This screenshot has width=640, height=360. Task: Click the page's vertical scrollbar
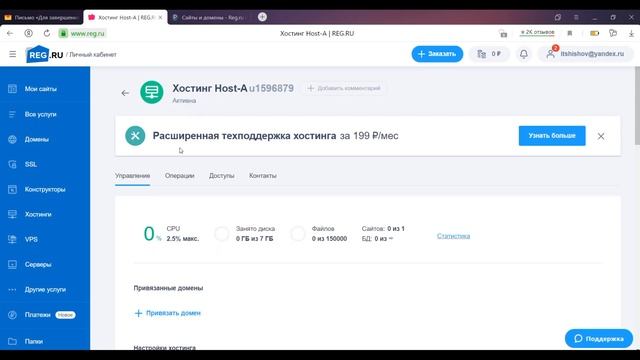tap(637, 106)
